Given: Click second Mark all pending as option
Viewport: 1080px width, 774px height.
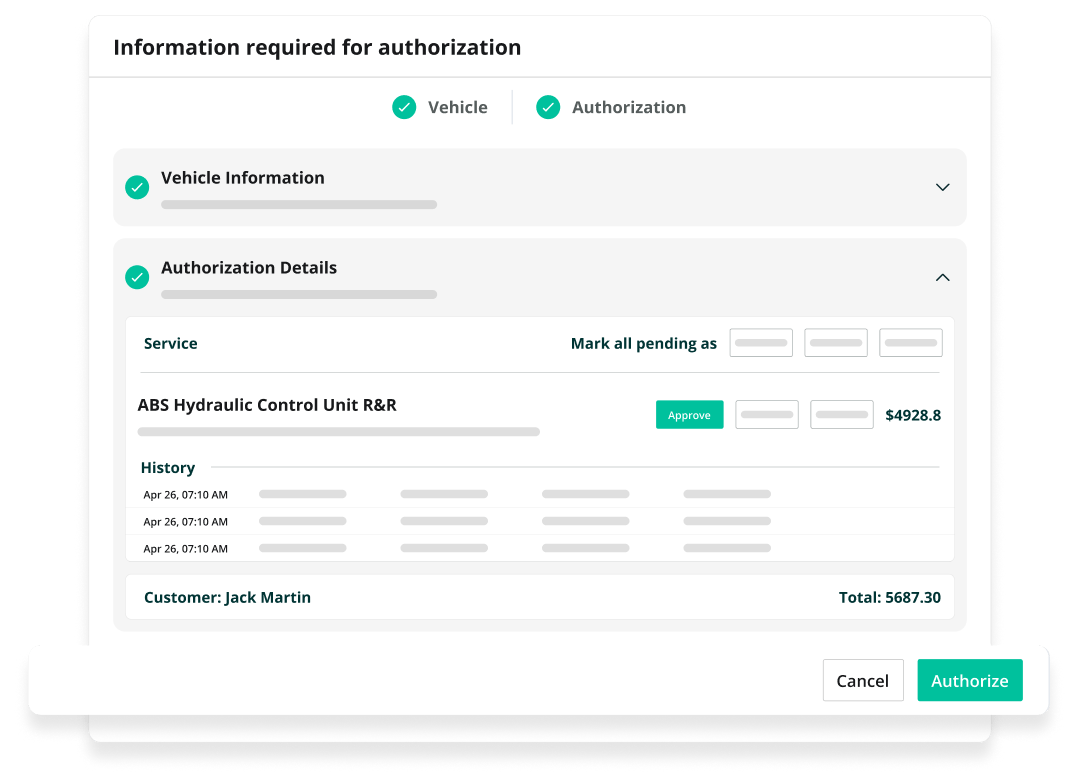Looking at the screenshot, I should (836, 343).
